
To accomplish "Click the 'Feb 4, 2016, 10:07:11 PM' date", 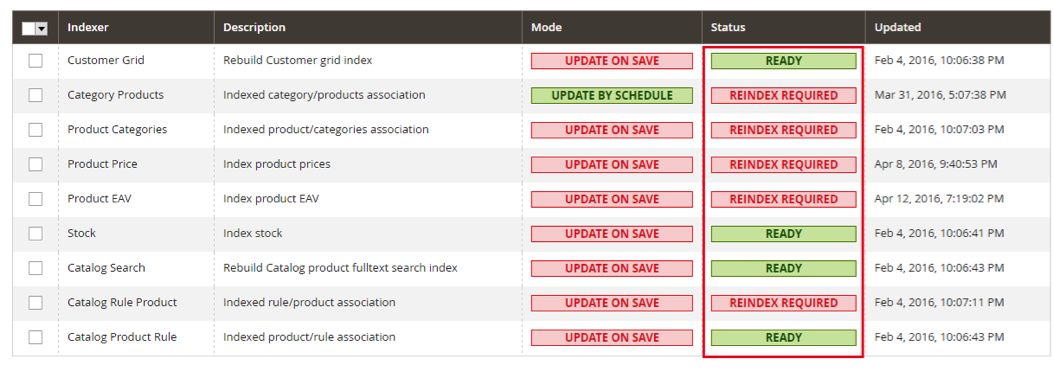I will 940,303.
